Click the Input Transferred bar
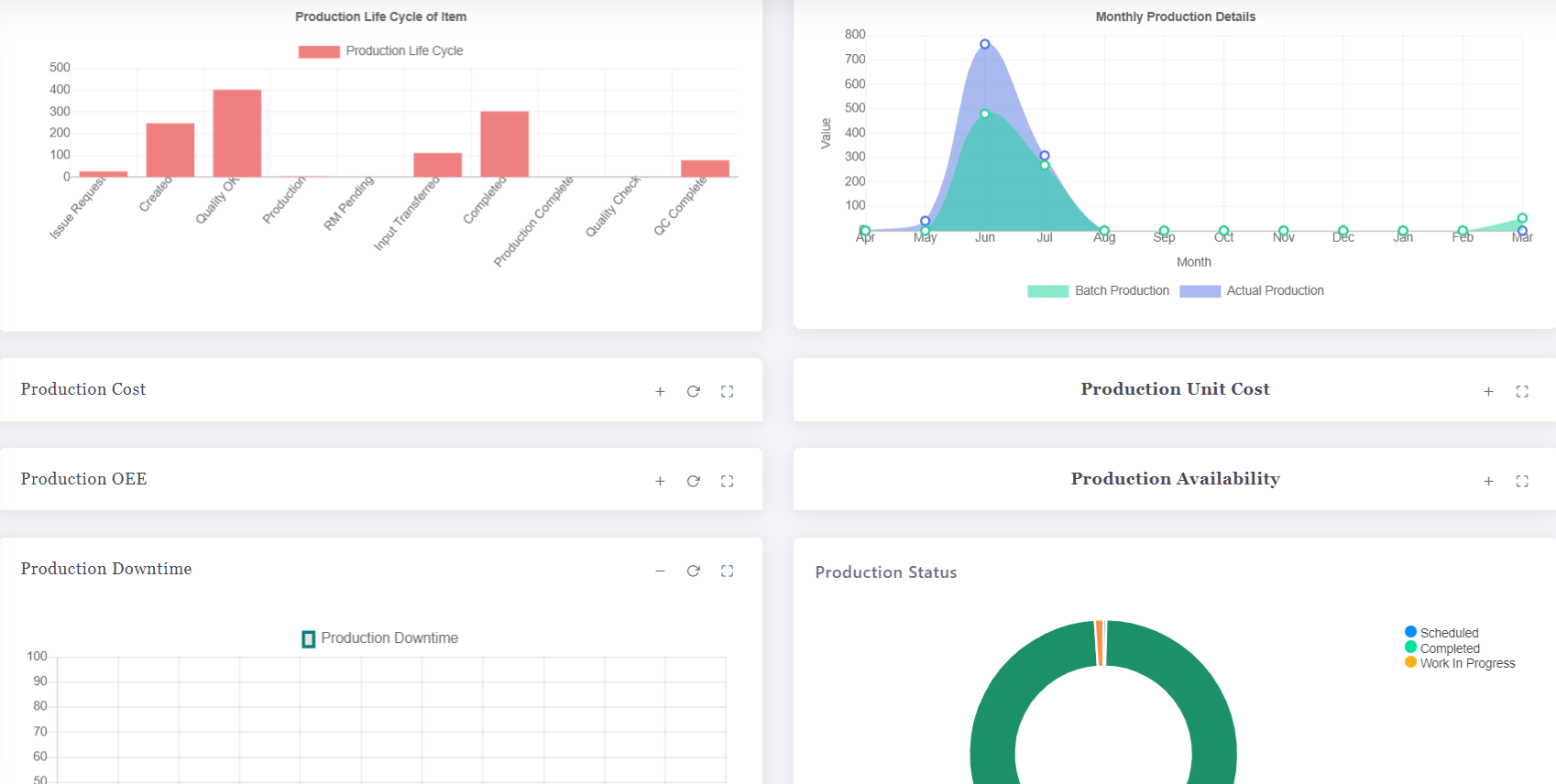 click(x=438, y=165)
